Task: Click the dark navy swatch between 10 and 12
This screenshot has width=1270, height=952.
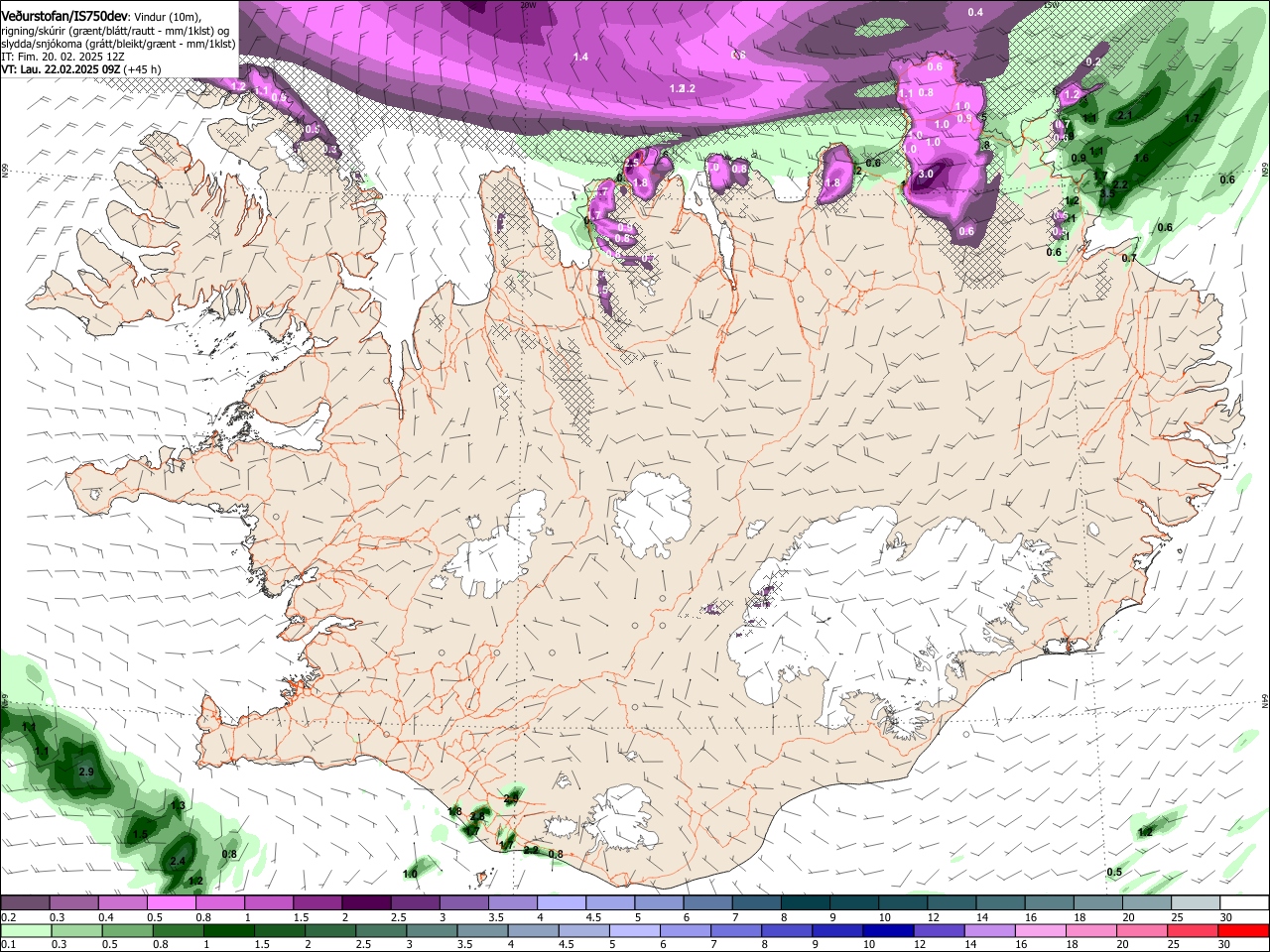Action: tap(887, 931)
